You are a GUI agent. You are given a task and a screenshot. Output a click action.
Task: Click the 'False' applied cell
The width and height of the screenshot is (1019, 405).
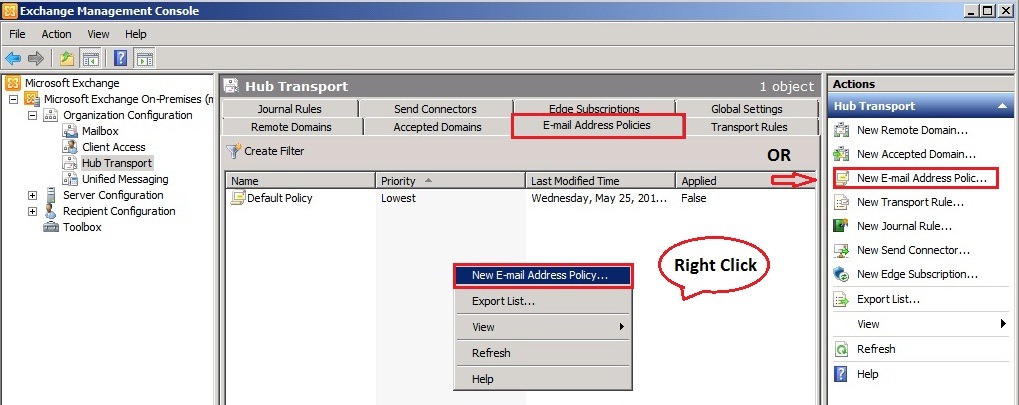tap(693, 198)
